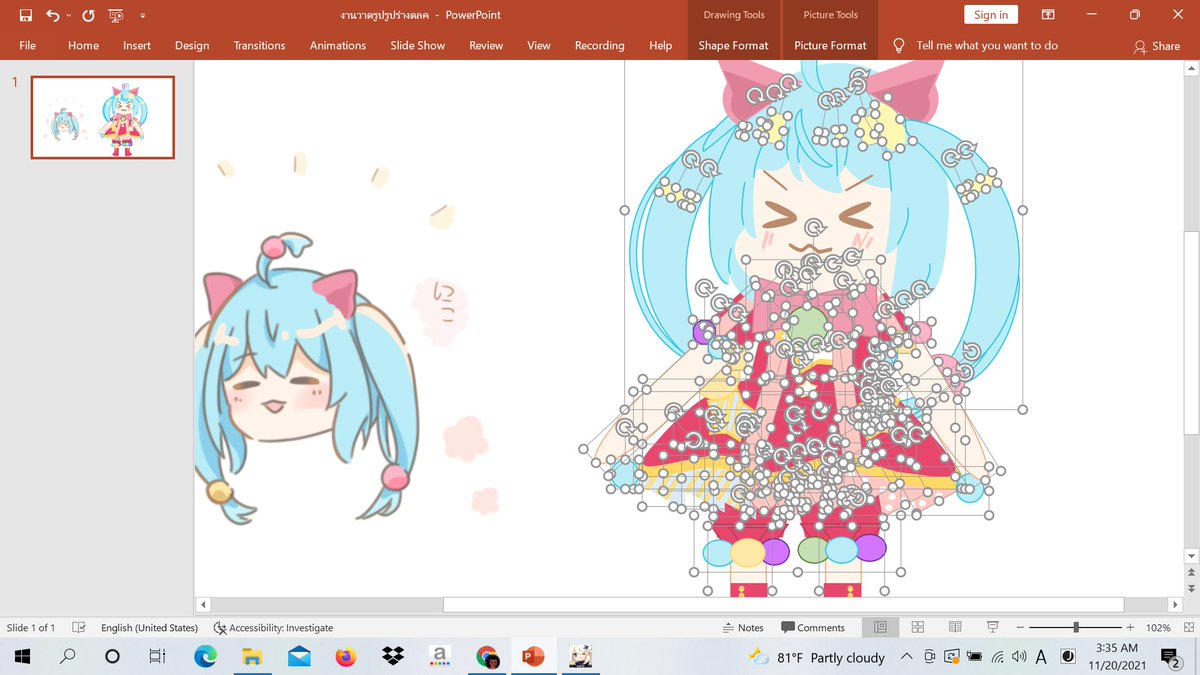This screenshot has height=675, width=1200.
Task: Toggle the Comments pane
Action: click(813, 627)
